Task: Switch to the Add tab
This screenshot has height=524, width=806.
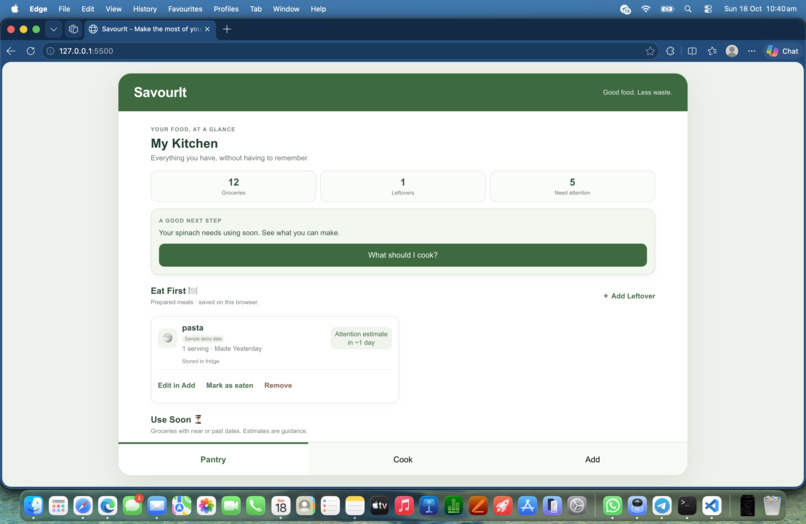Action: pyautogui.click(x=592, y=459)
